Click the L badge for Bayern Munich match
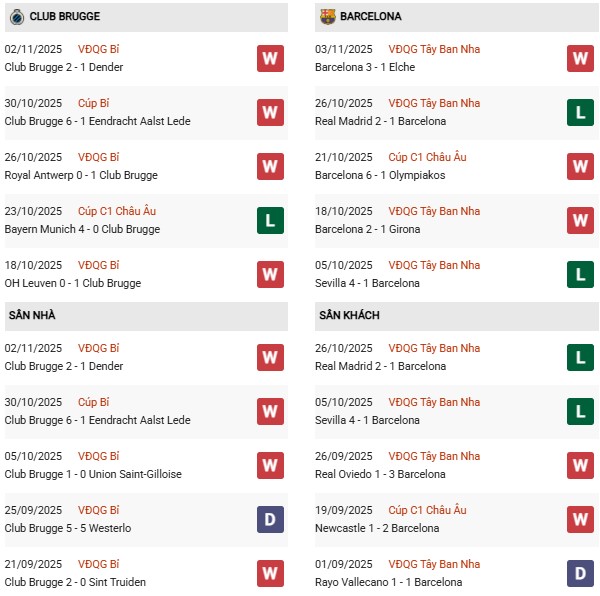The width and height of the screenshot is (600, 596). tap(270, 220)
